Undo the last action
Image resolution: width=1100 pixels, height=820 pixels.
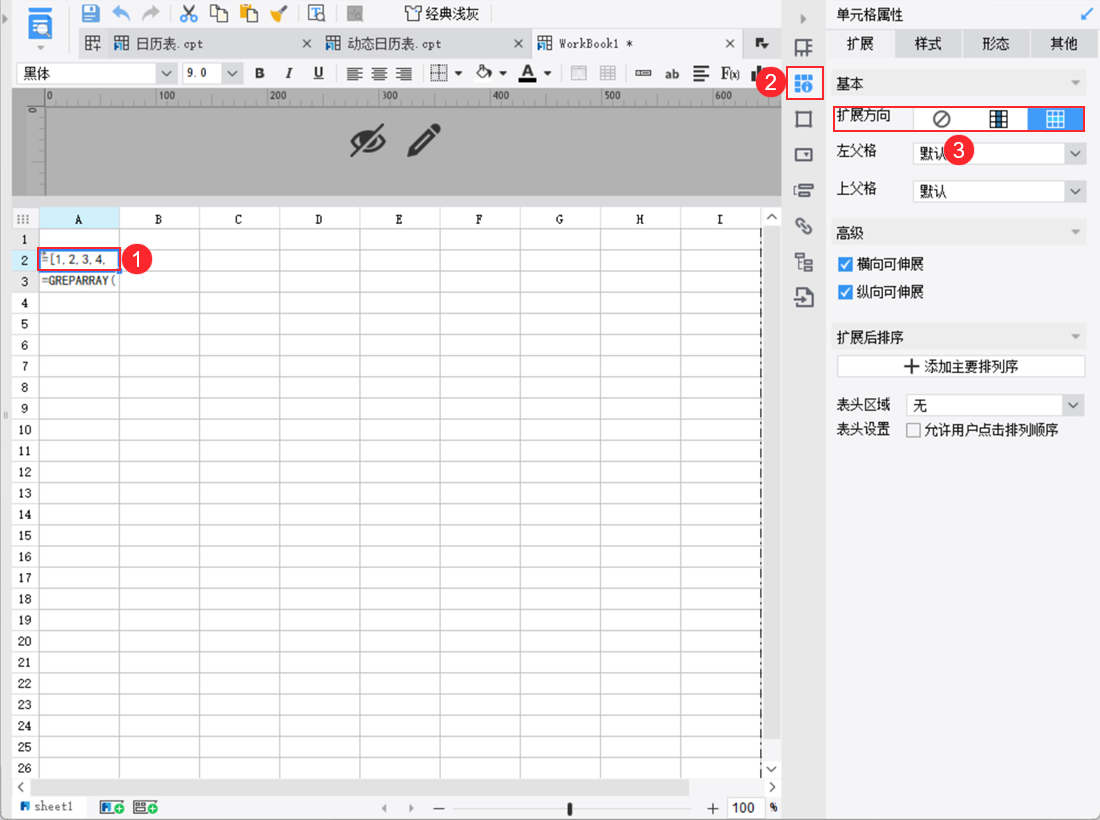(x=121, y=13)
